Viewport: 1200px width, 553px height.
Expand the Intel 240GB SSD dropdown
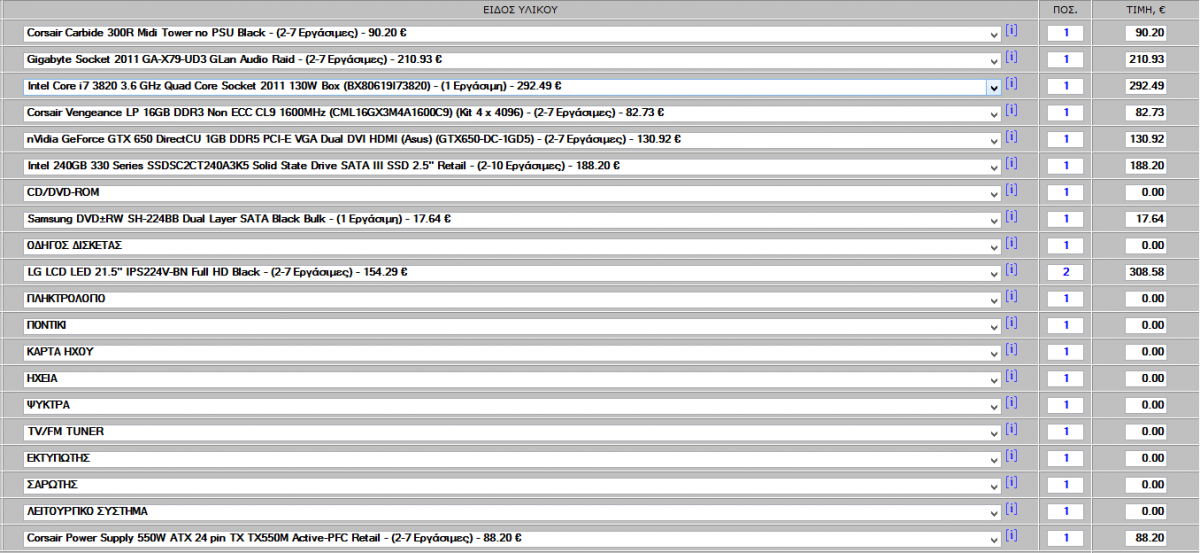coord(512,166)
